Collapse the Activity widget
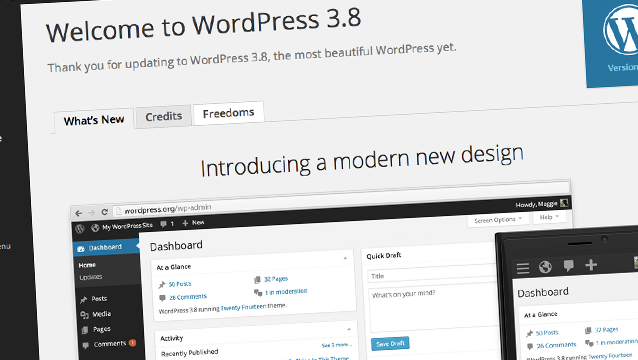Image resolution: width=638 pixels, height=360 pixels. pyautogui.click(x=349, y=329)
